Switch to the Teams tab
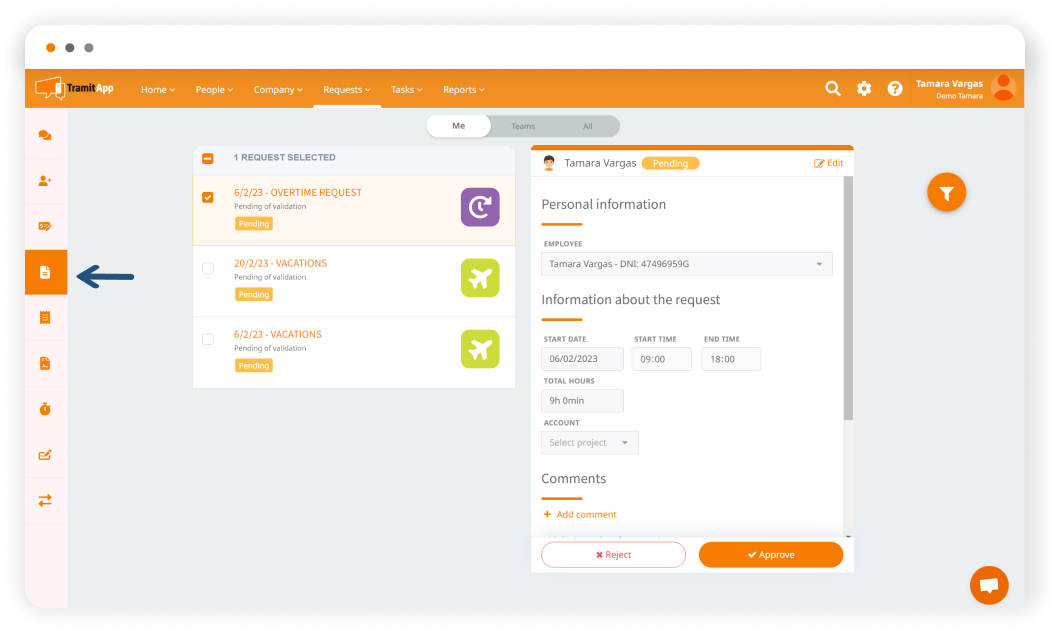The image size is (1061, 633). [523, 126]
